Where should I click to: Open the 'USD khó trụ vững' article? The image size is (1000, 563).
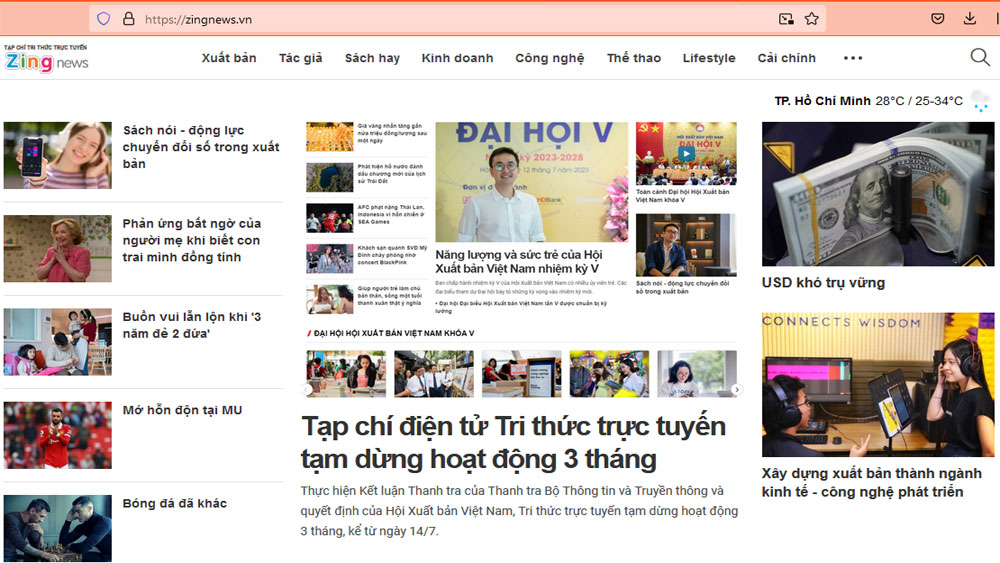pos(822,283)
